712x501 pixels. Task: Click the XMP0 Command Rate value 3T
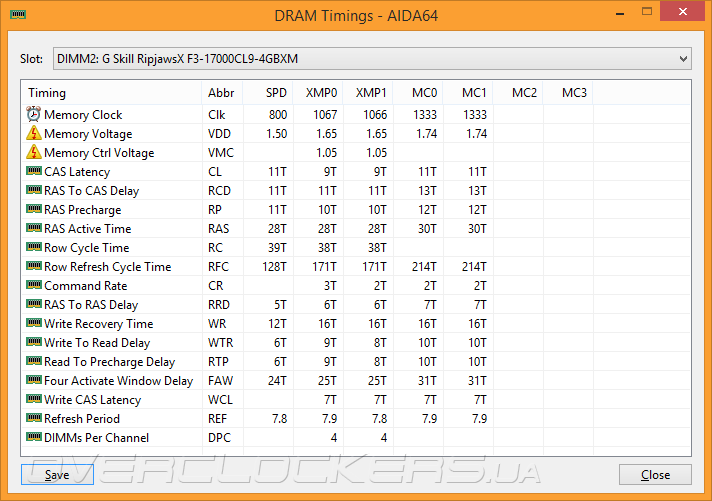pos(330,286)
